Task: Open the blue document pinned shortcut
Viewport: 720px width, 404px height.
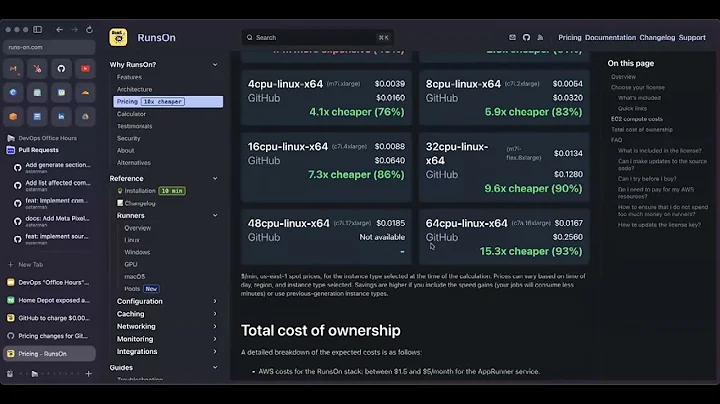Action: point(37,117)
